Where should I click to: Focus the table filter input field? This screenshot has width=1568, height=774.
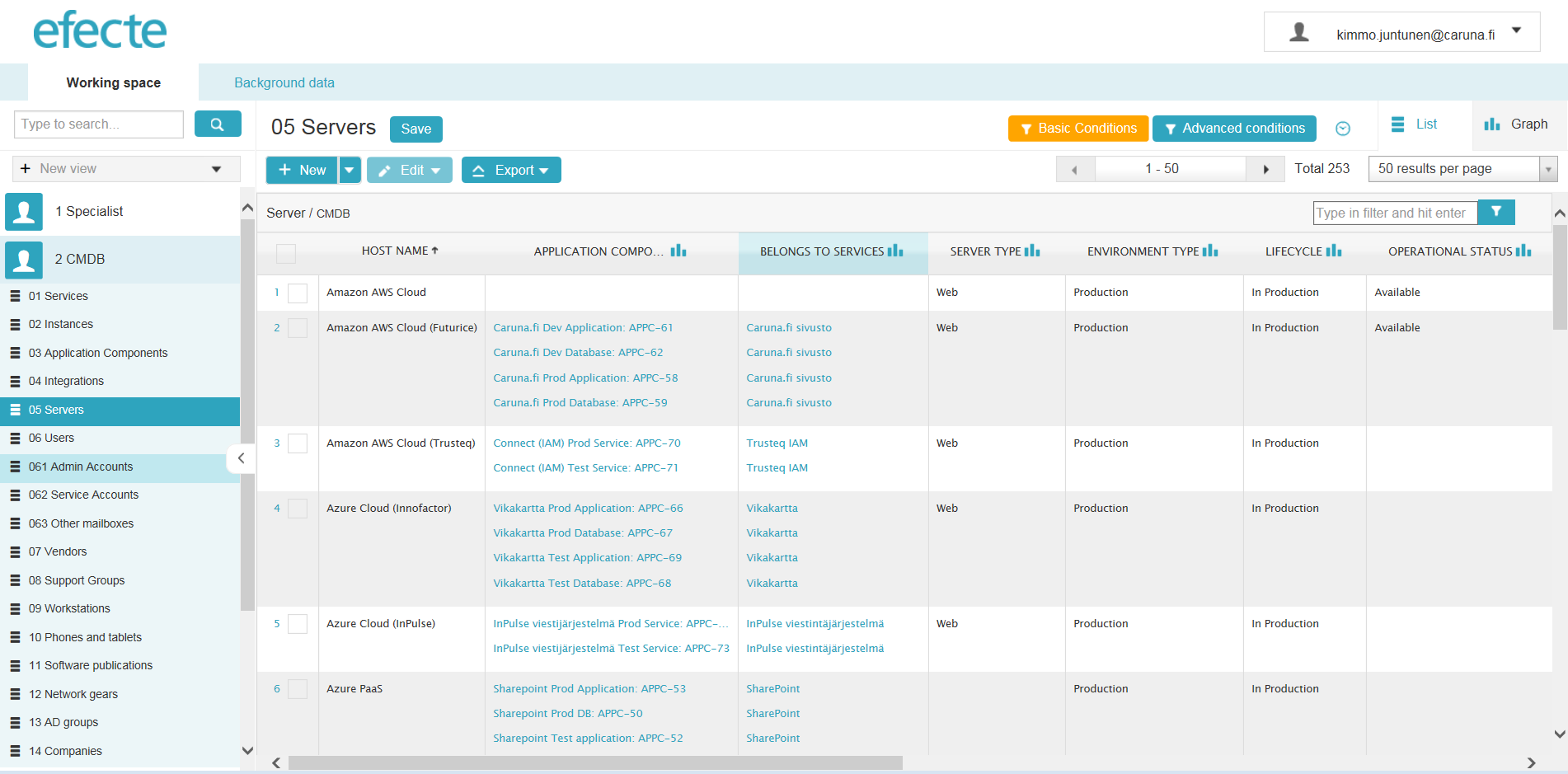pyautogui.click(x=1395, y=213)
